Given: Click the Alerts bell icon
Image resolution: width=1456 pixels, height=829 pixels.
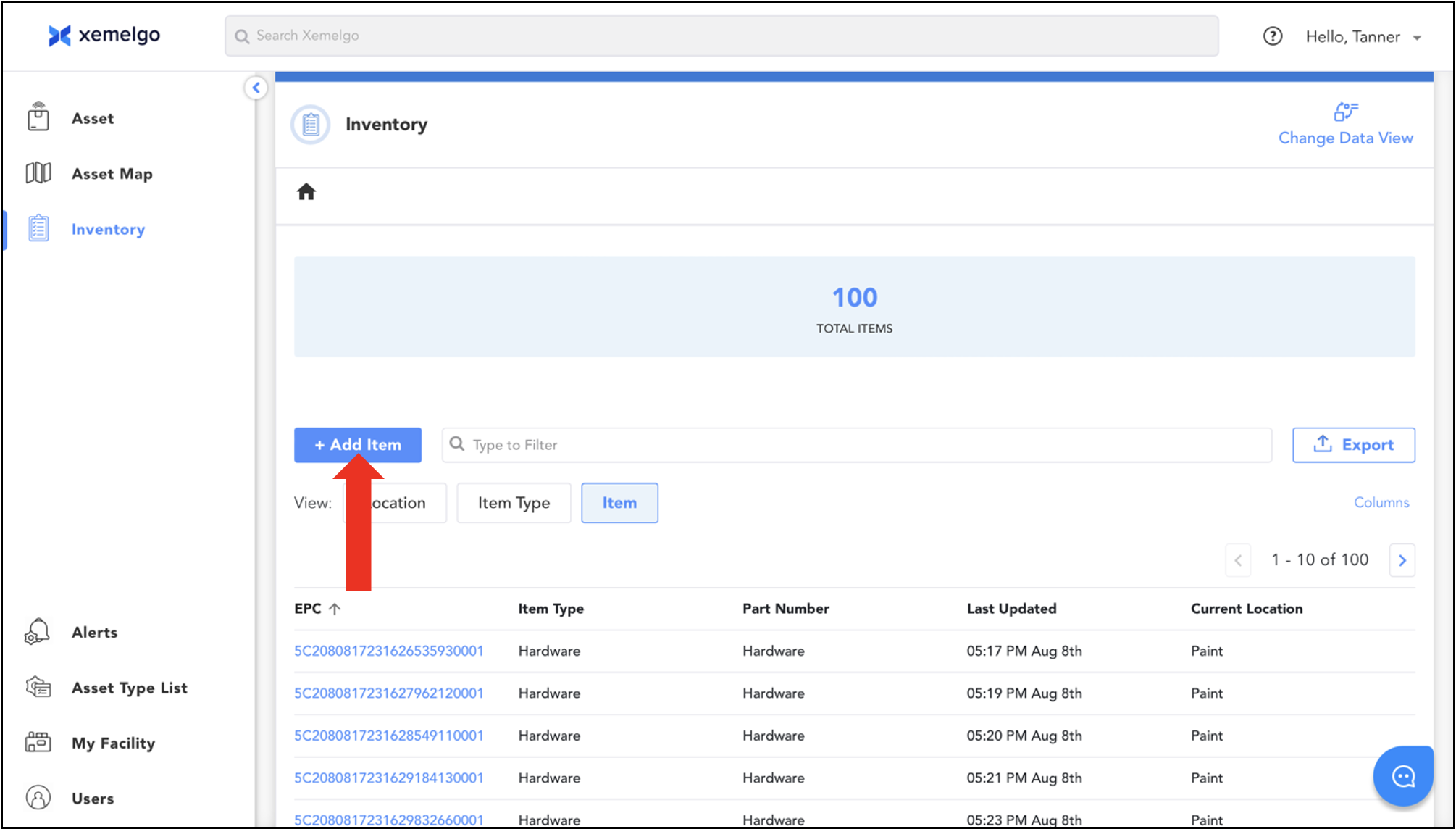Looking at the screenshot, I should tap(38, 632).
